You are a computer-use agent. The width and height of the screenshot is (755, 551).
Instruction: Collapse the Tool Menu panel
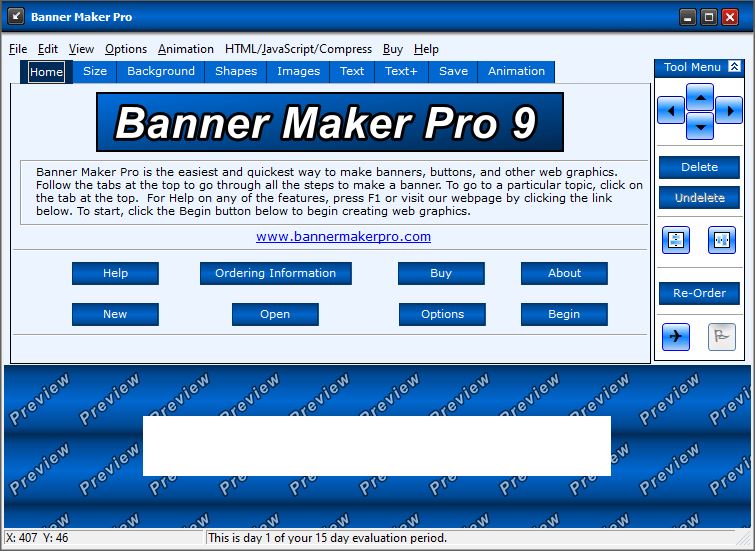(734, 66)
